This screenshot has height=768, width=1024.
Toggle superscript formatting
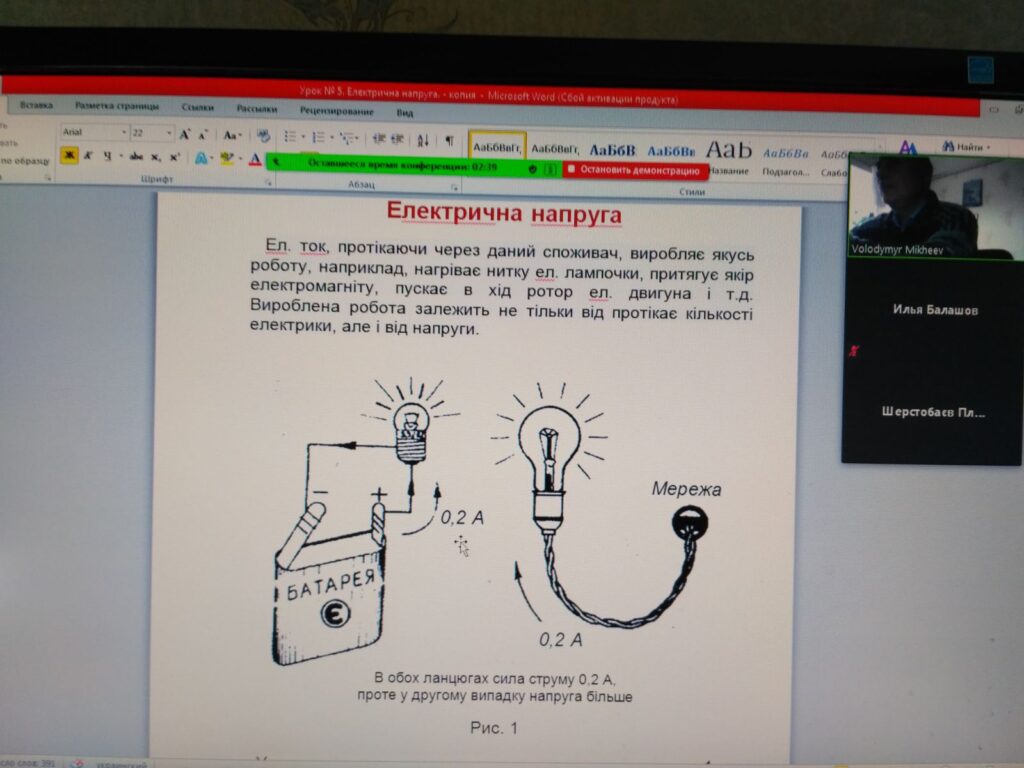click(174, 157)
